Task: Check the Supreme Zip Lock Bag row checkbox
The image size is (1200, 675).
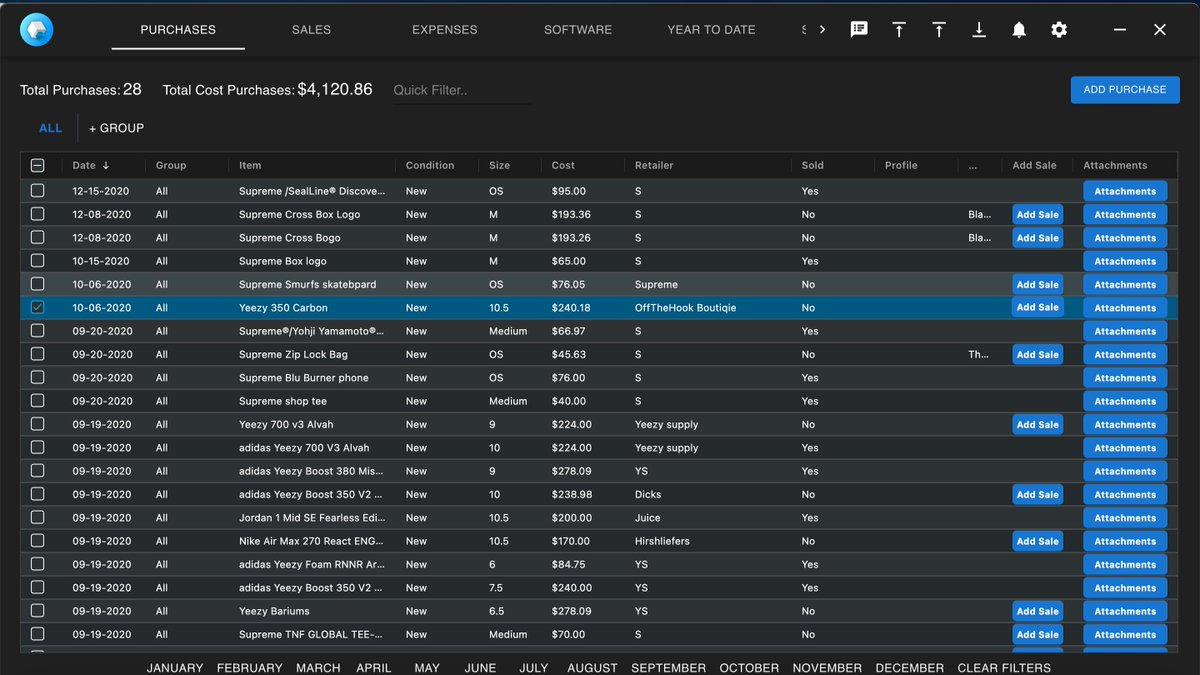Action: (x=38, y=354)
